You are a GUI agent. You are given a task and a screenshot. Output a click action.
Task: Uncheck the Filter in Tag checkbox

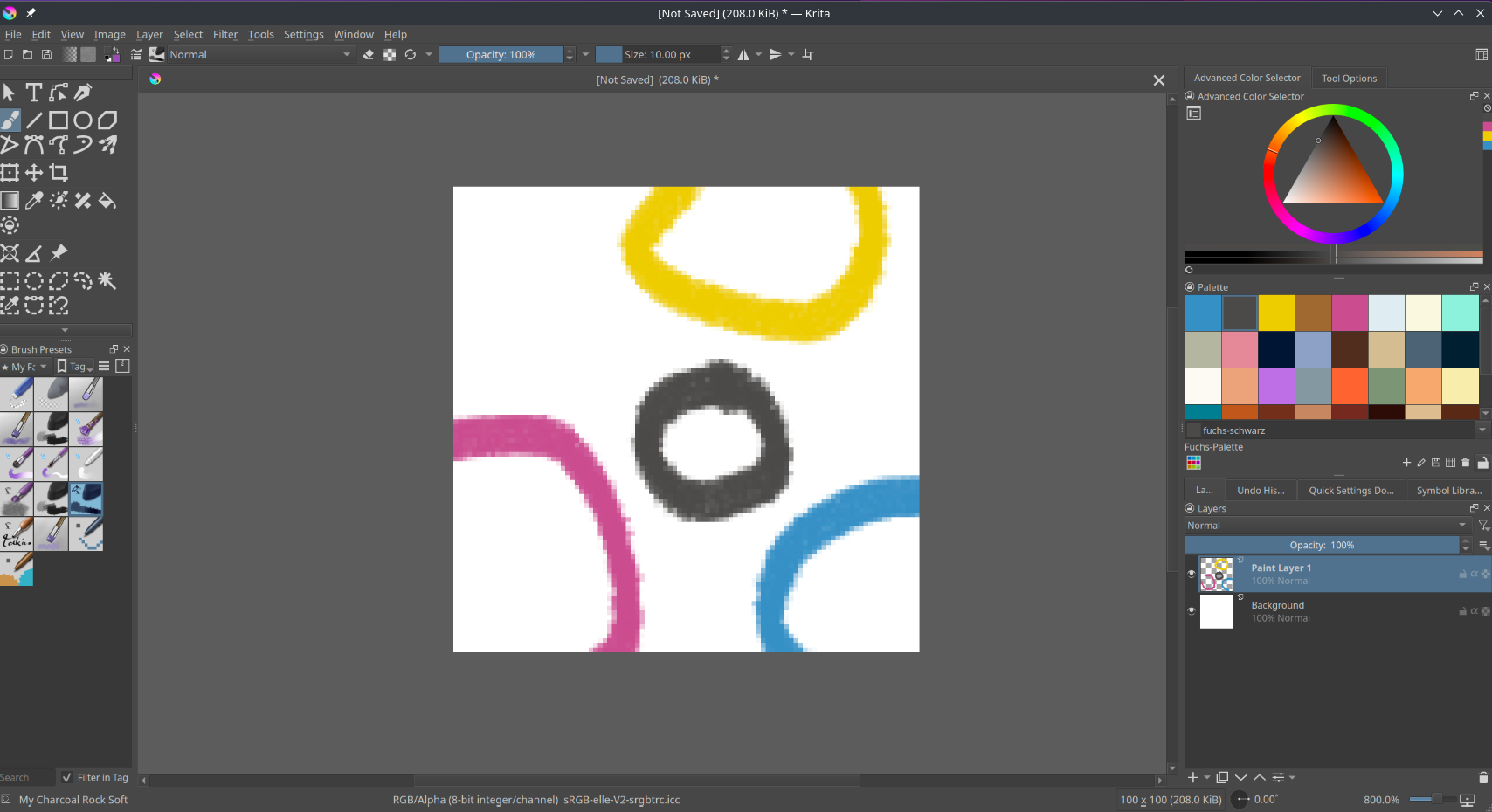(x=67, y=778)
